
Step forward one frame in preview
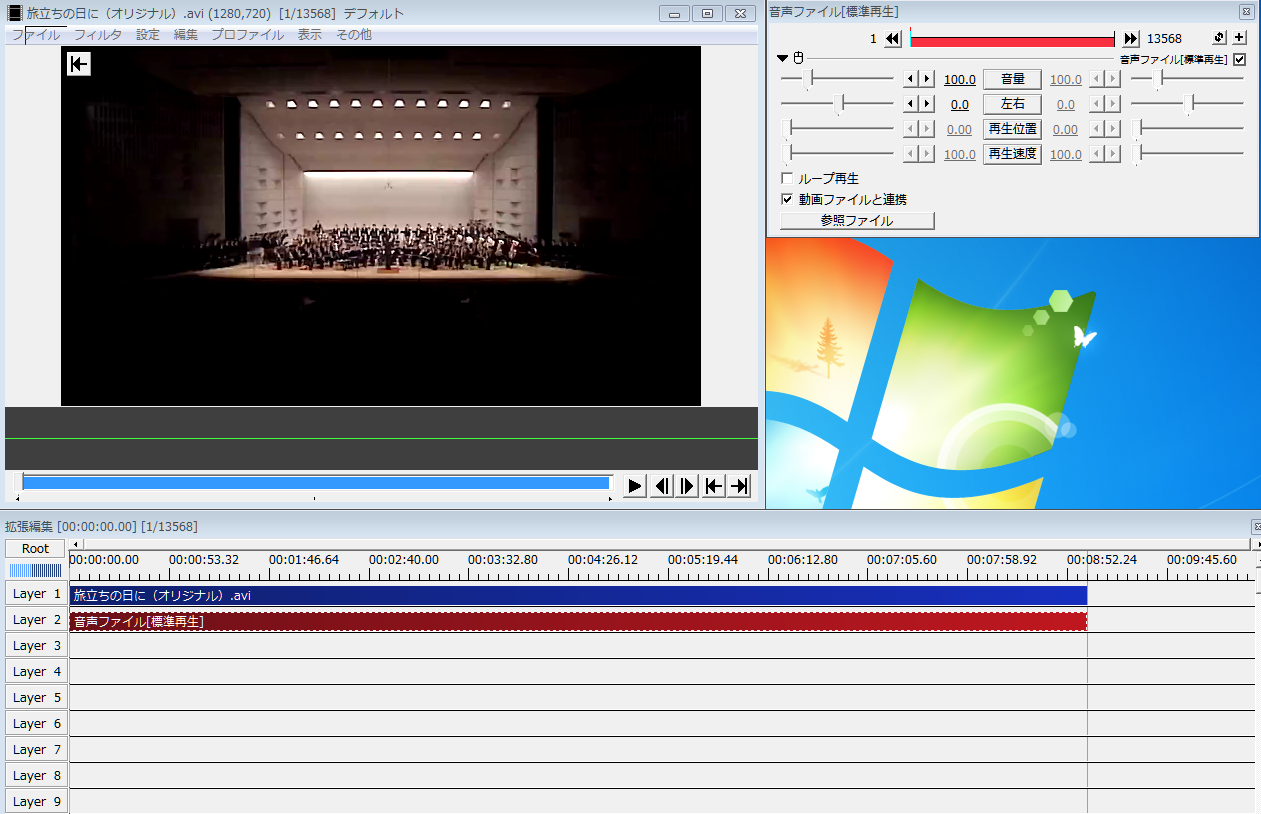point(687,486)
